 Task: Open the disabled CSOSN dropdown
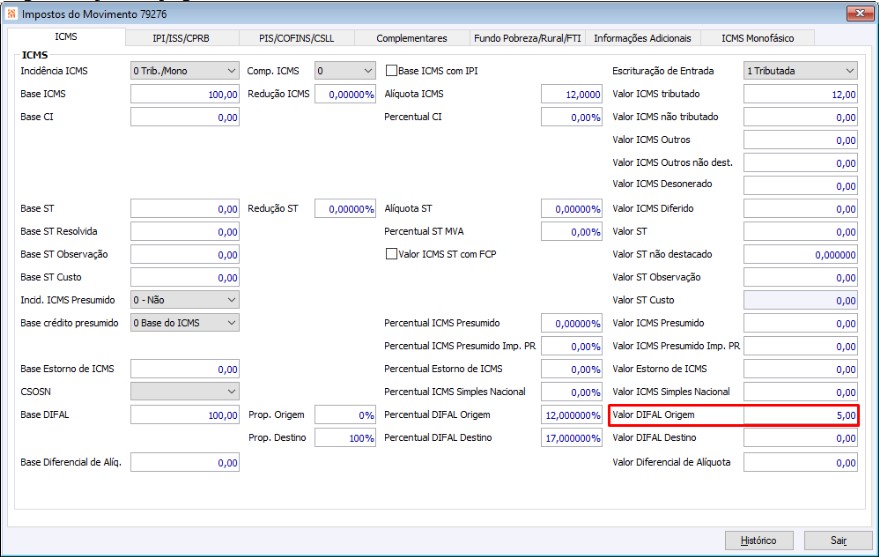185,391
